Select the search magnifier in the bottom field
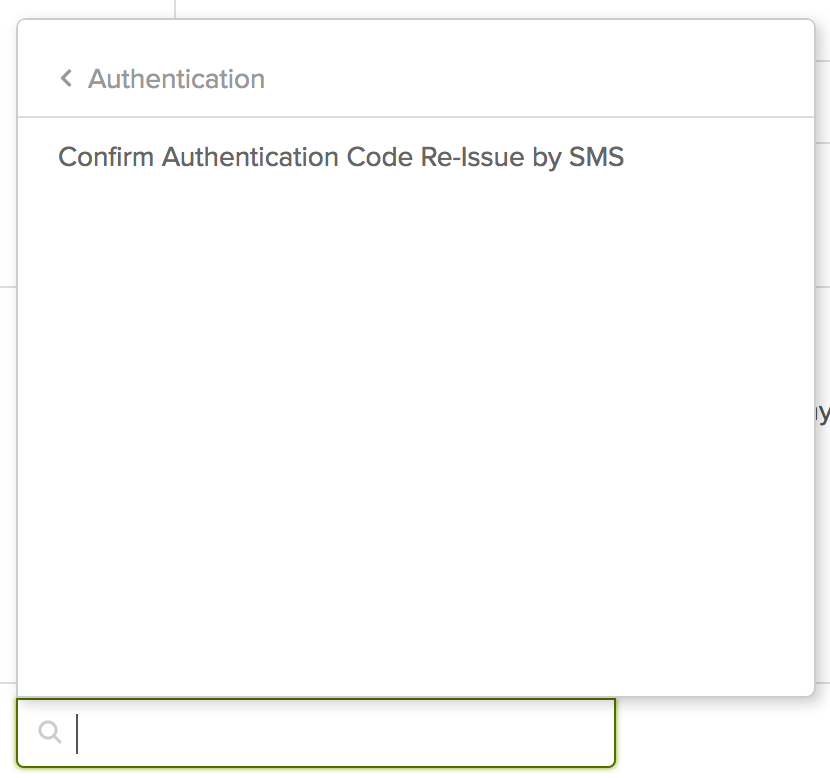 point(50,733)
